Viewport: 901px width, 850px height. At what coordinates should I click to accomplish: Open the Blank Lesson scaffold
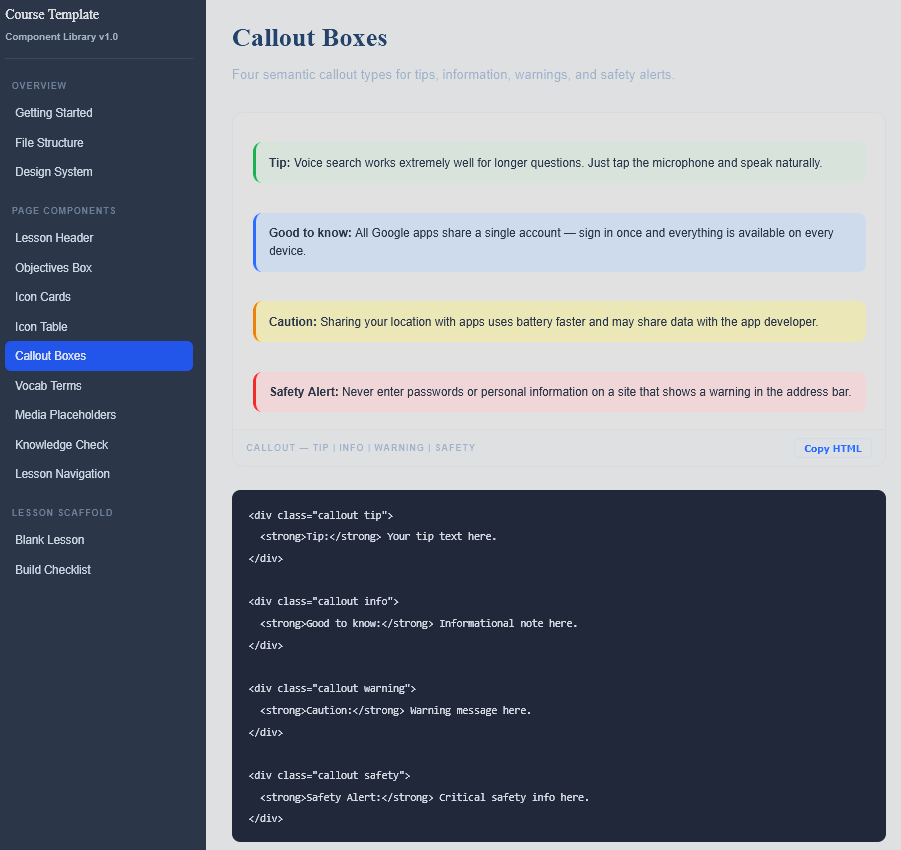(49, 540)
